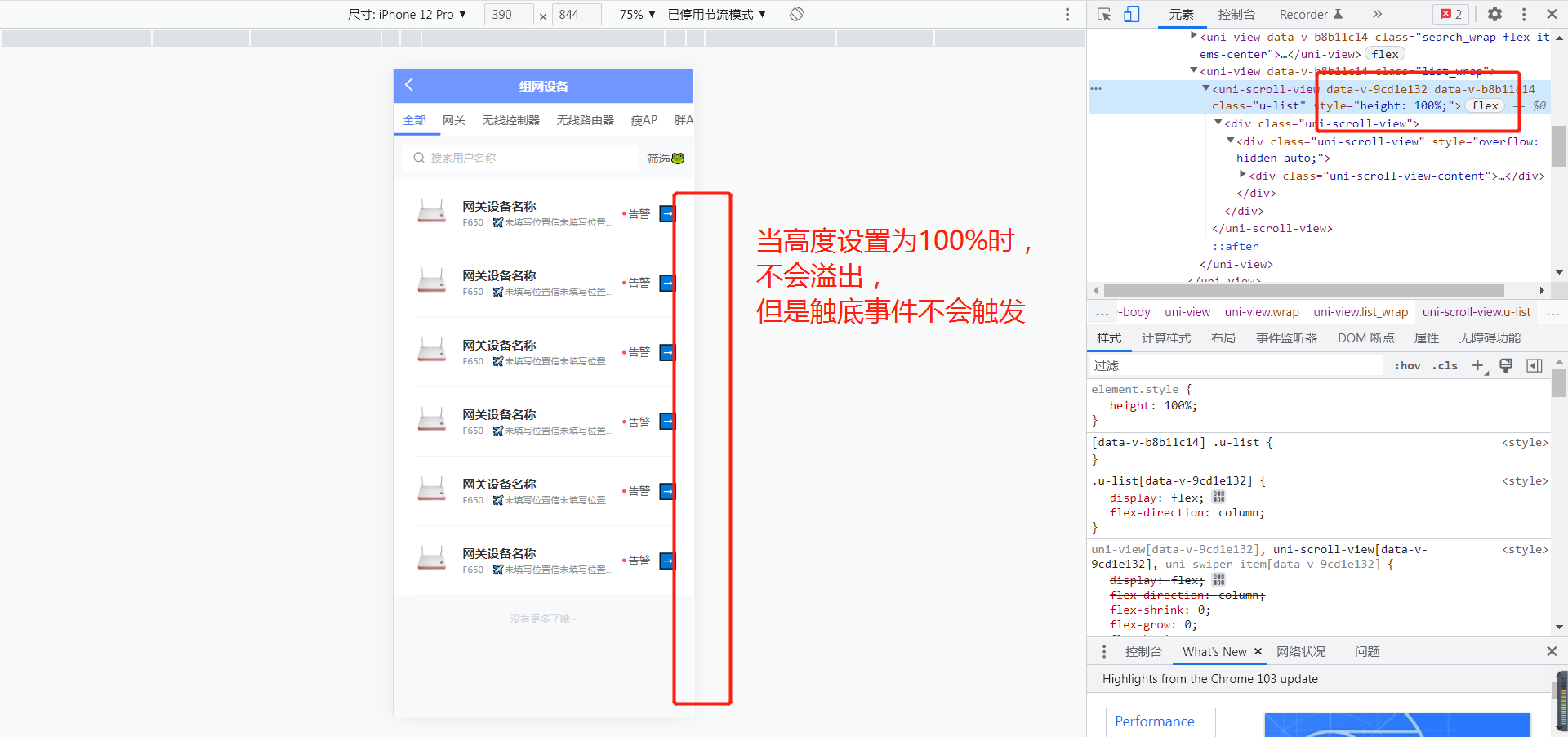Click the device width input showing 390
The image size is (1568, 737).
tap(508, 14)
